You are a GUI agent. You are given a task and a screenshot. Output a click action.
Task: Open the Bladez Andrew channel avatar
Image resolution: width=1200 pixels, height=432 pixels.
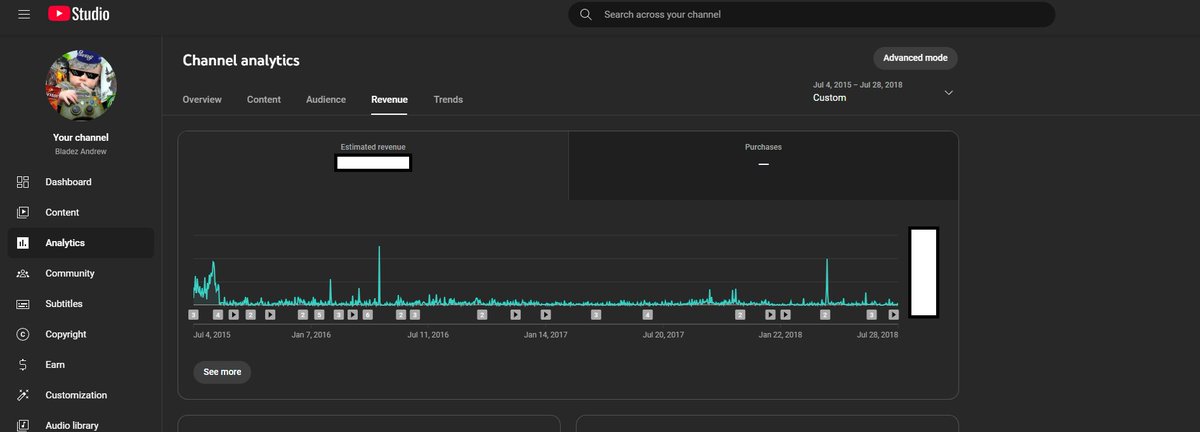(81, 85)
